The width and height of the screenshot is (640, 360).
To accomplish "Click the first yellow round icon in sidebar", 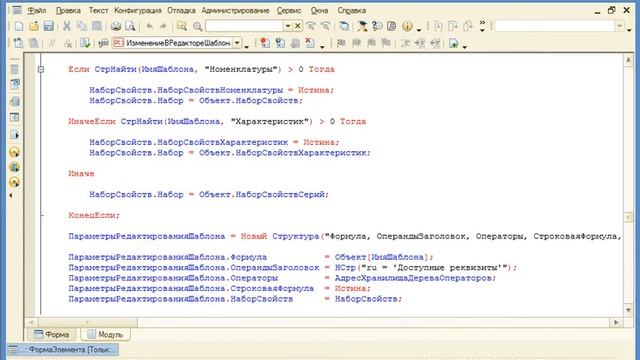I will click(14, 152).
